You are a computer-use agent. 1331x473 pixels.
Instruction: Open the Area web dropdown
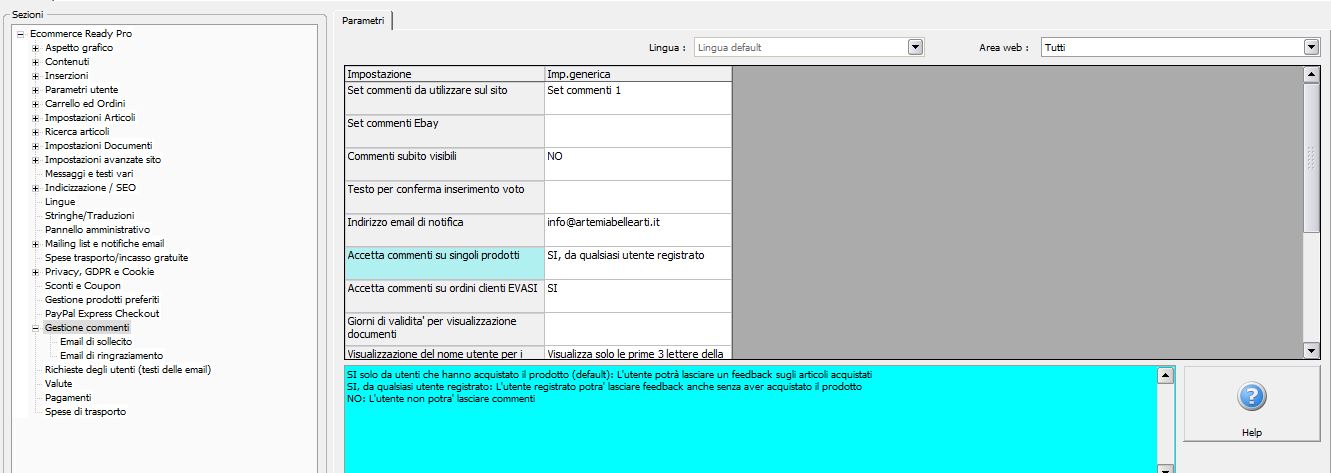(x=1311, y=47)
